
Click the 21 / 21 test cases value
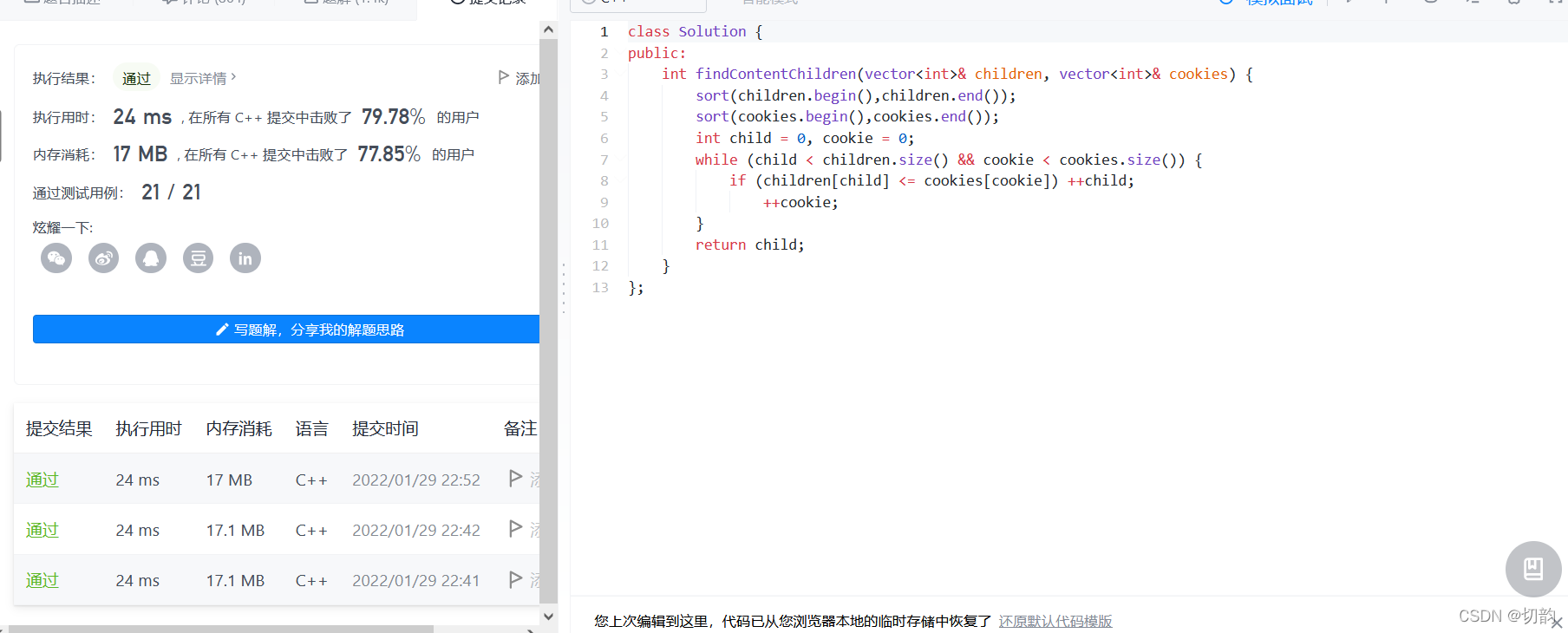[x=172, y=192]
